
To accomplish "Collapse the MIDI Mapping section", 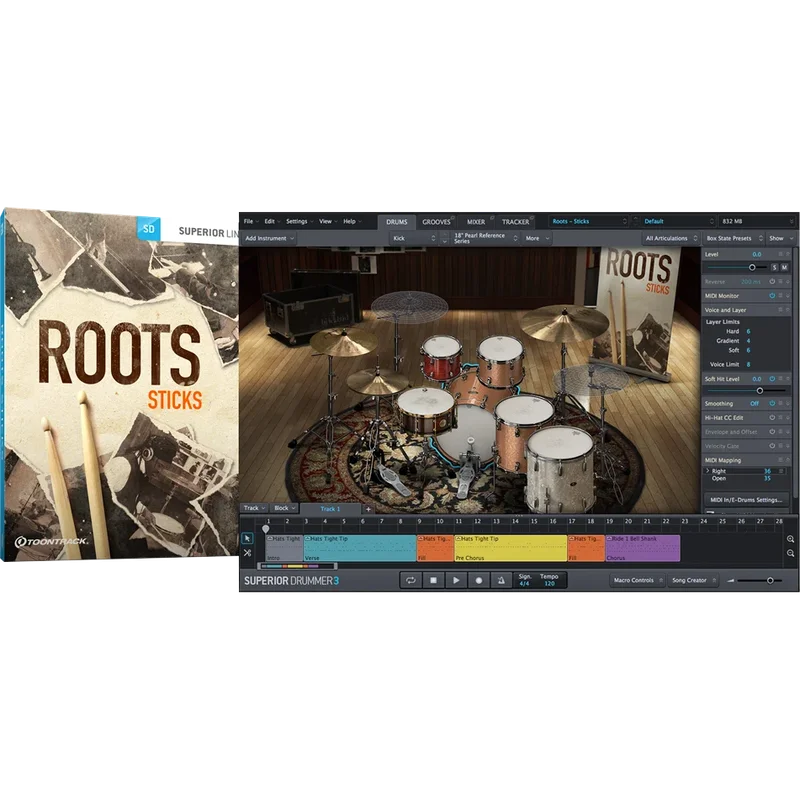I will pyautogui.click(x=788, y=460).
